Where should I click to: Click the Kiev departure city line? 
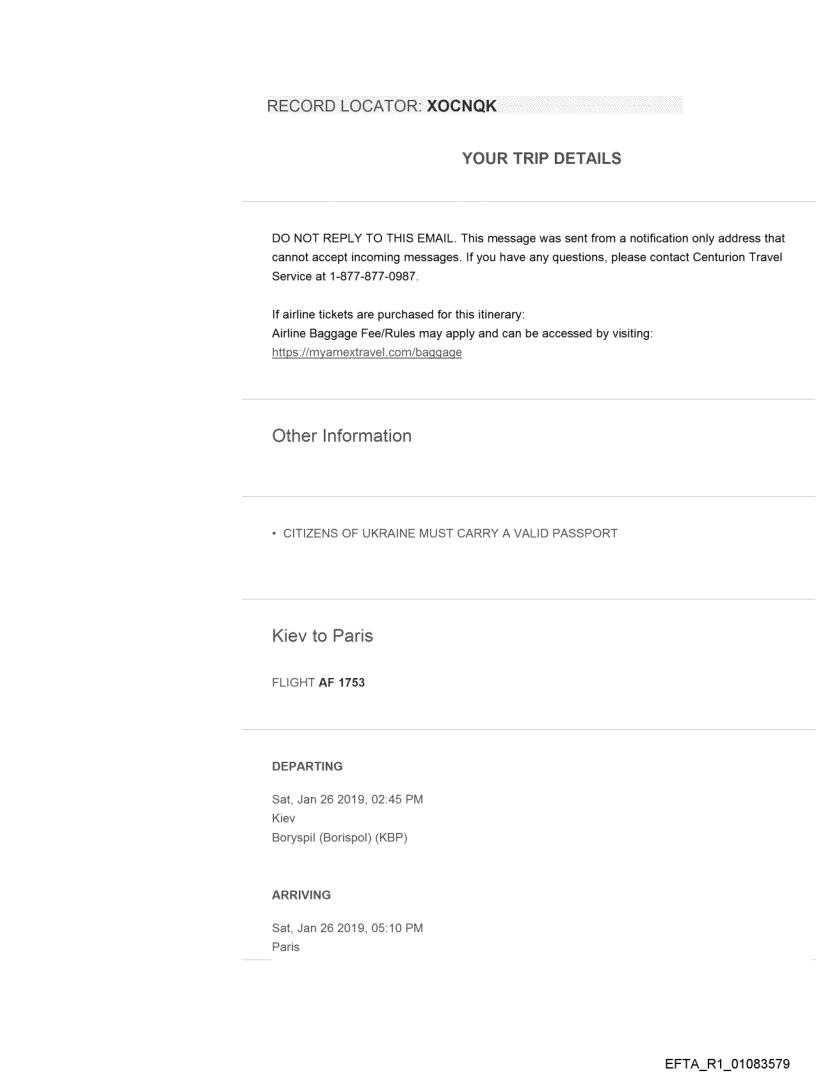tap(283, 816)
